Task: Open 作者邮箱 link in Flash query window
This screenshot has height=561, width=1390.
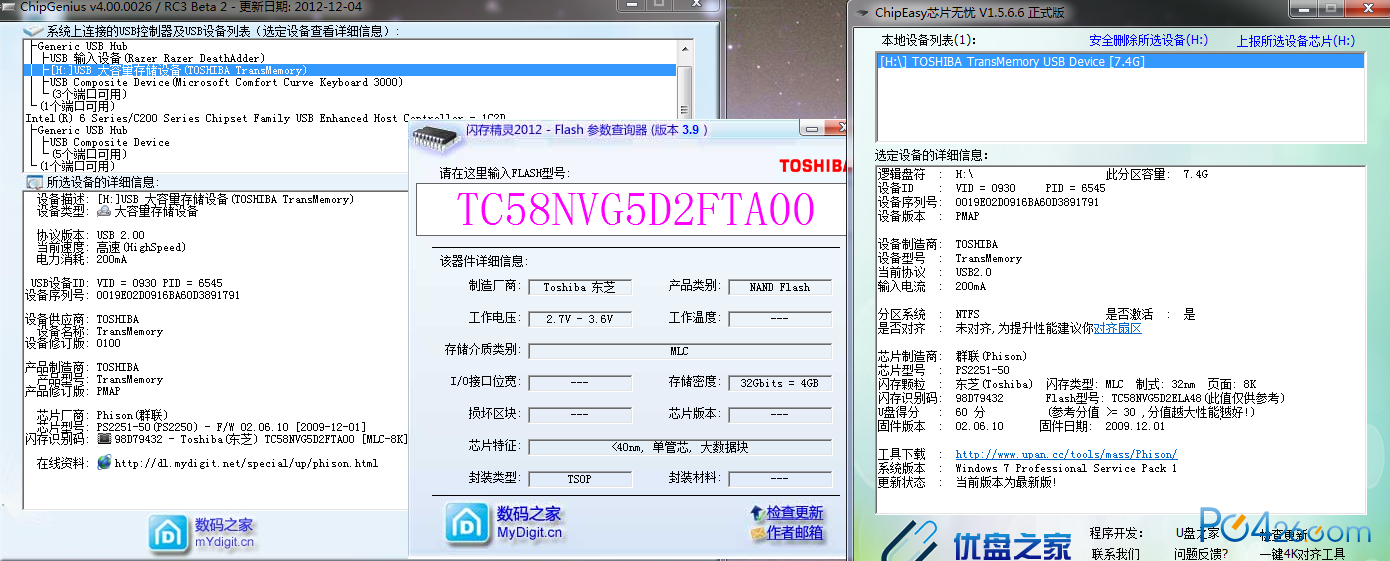Action: pyautogui.click(x=795, y=533)
